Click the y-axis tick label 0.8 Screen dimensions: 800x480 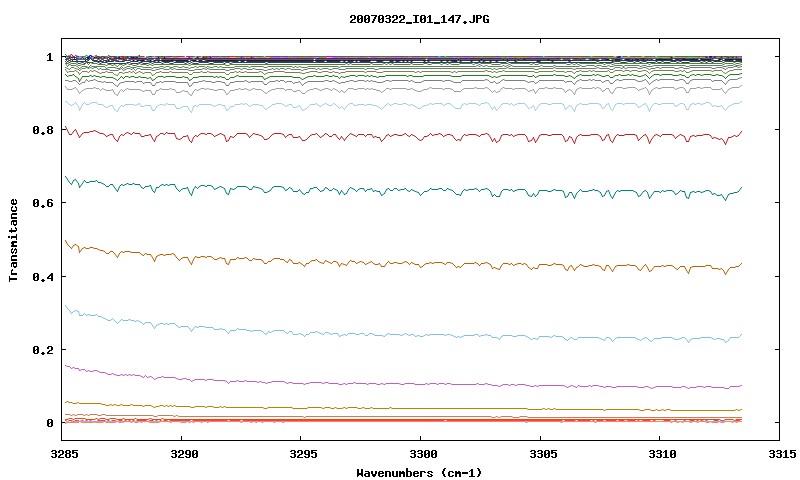coord(43,130)
